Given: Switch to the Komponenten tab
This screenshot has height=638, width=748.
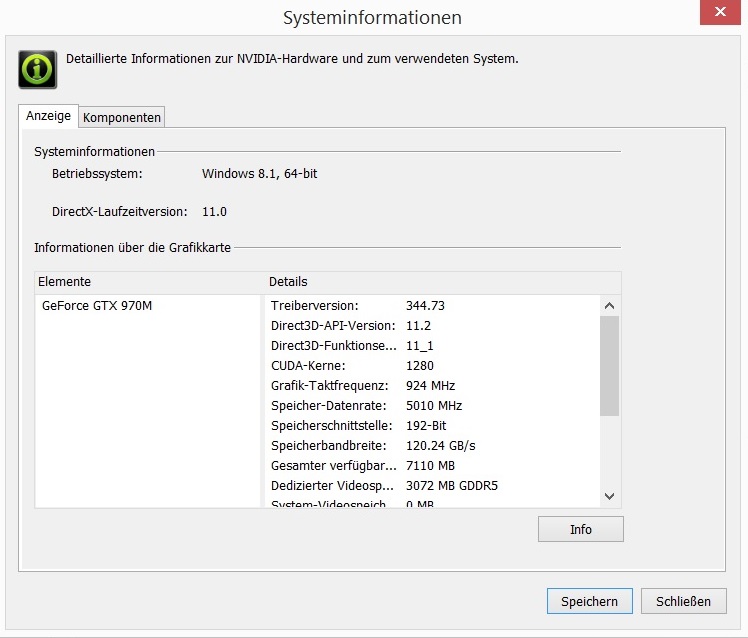Looking at the screenshot, I should click(x=122, y=118).
